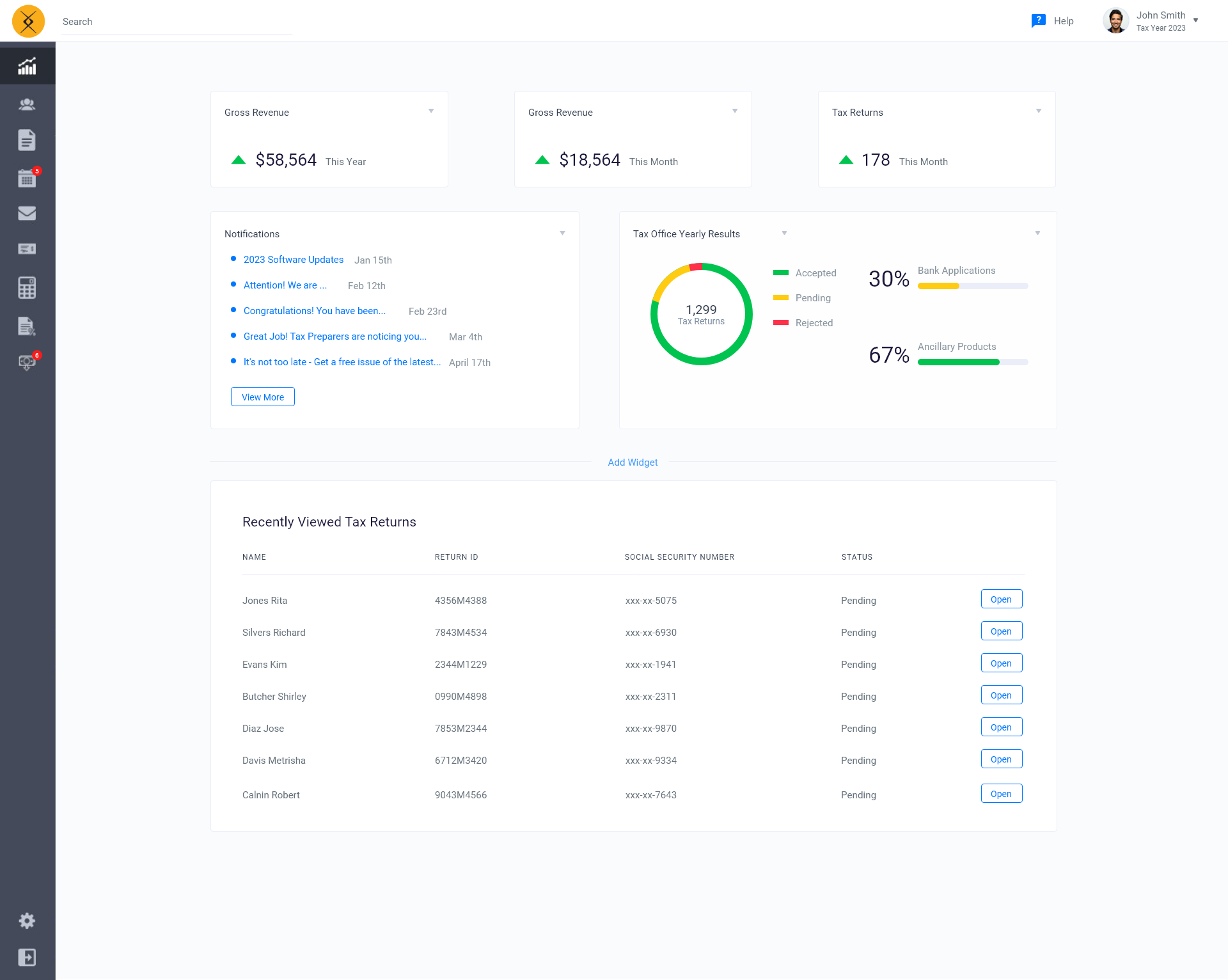Open the Dashboard chart icon in sidebar

[28, 65]
